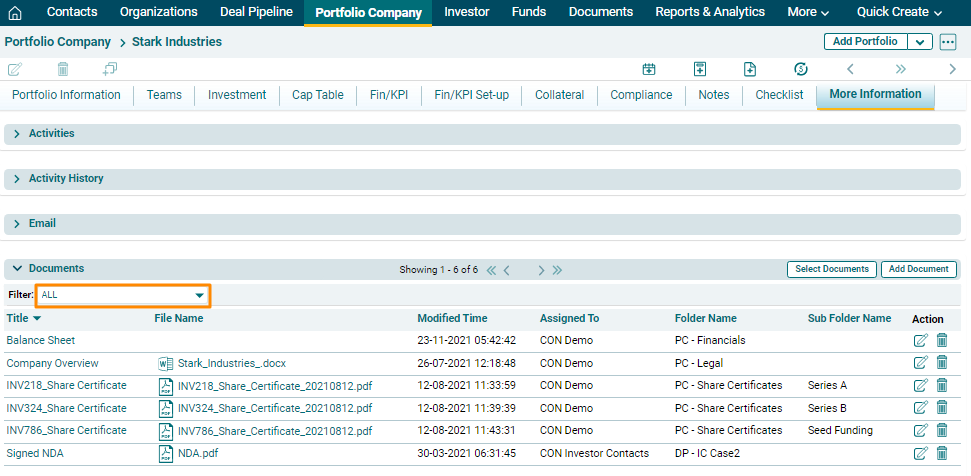This screenshot has height=476, width=971.
Task: Click the Stark_Industries docx Word icon
Action: point(166,363)
